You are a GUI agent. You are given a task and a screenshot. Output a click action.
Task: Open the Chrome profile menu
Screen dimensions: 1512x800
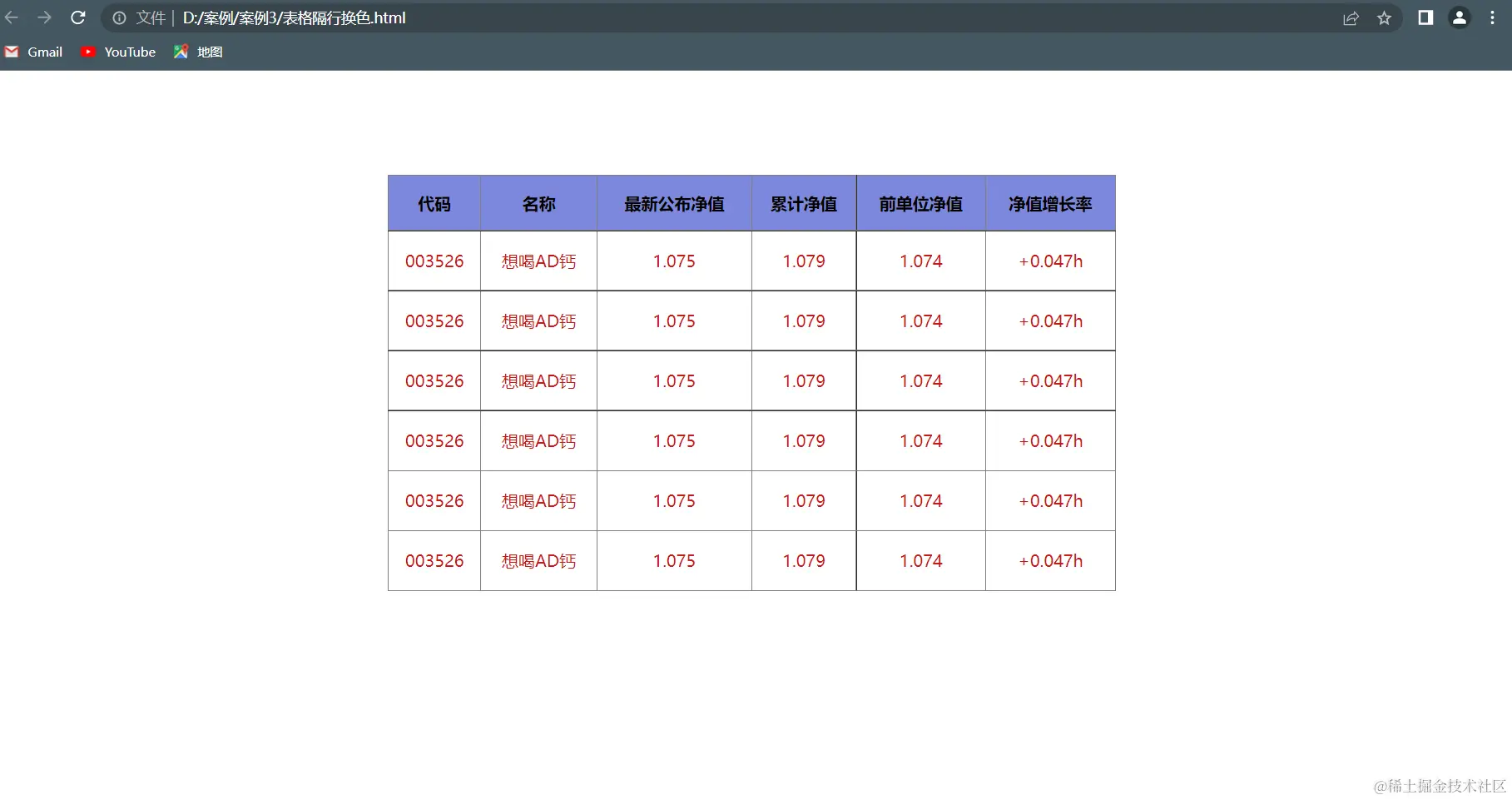pos(1460,17)
